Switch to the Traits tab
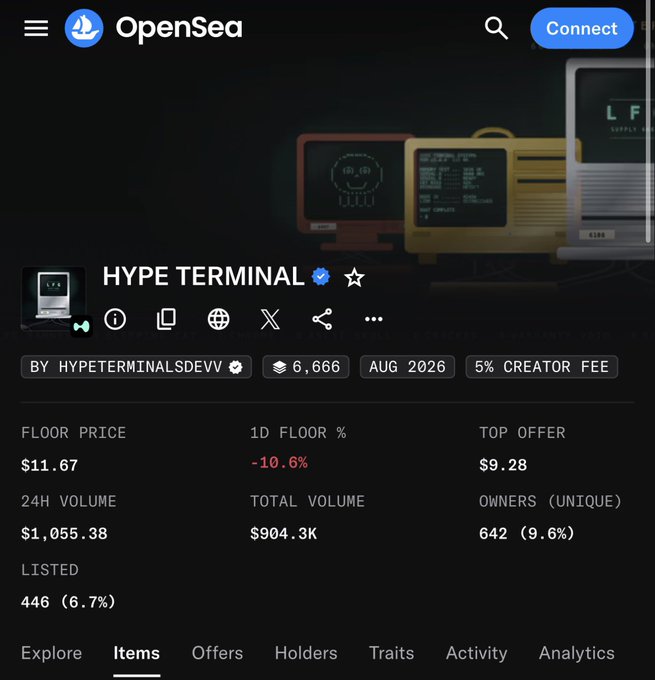655x680 pixels. 392,653
